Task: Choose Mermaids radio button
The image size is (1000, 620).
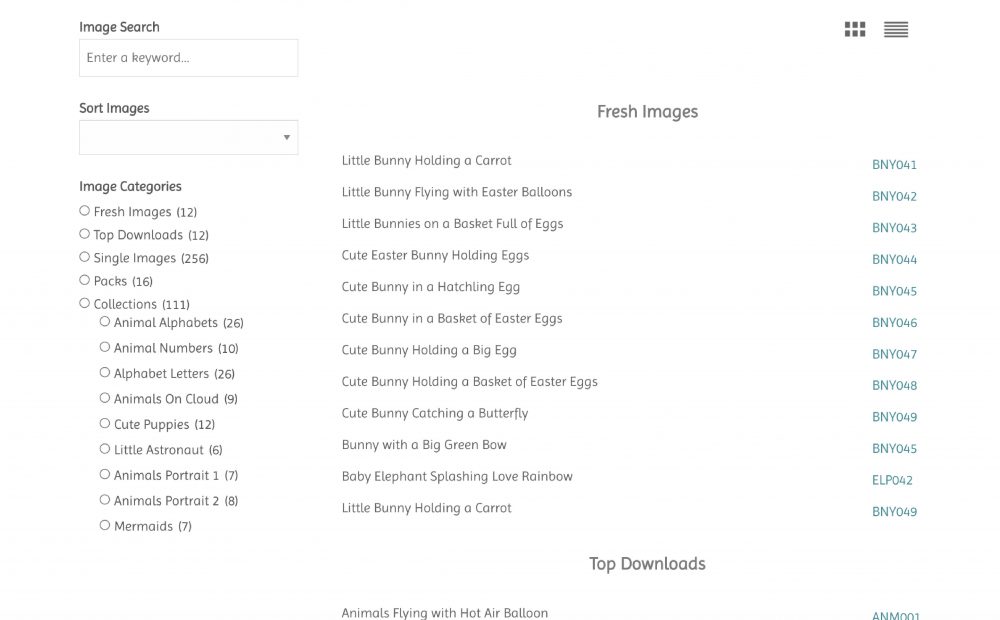Action: (105, 526)
